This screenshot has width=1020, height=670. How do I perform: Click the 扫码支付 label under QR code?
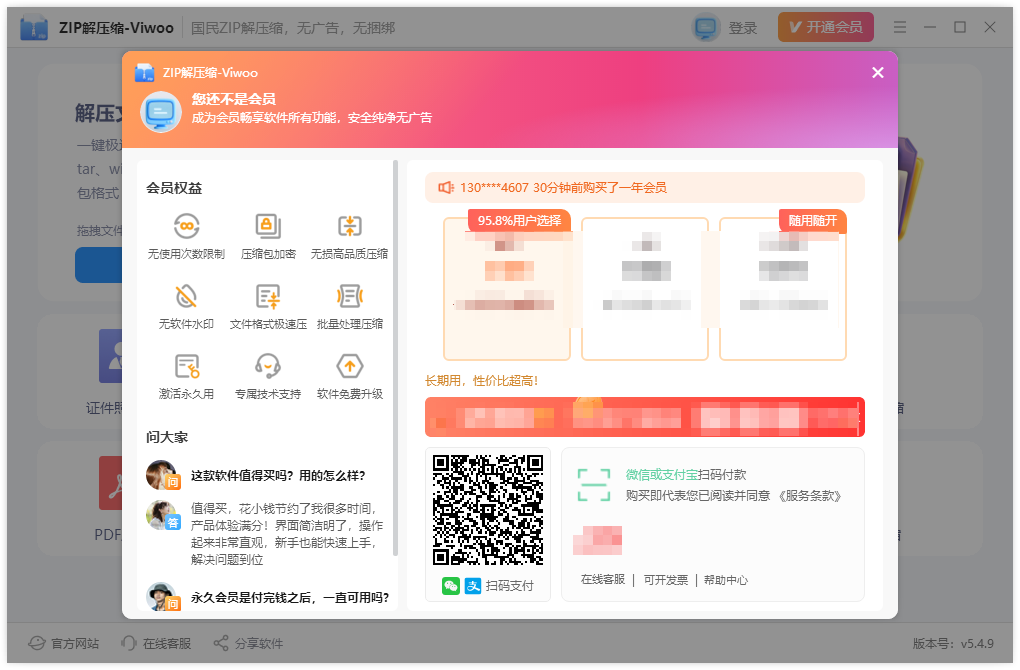pyautogui.click(x=509, y=586)
